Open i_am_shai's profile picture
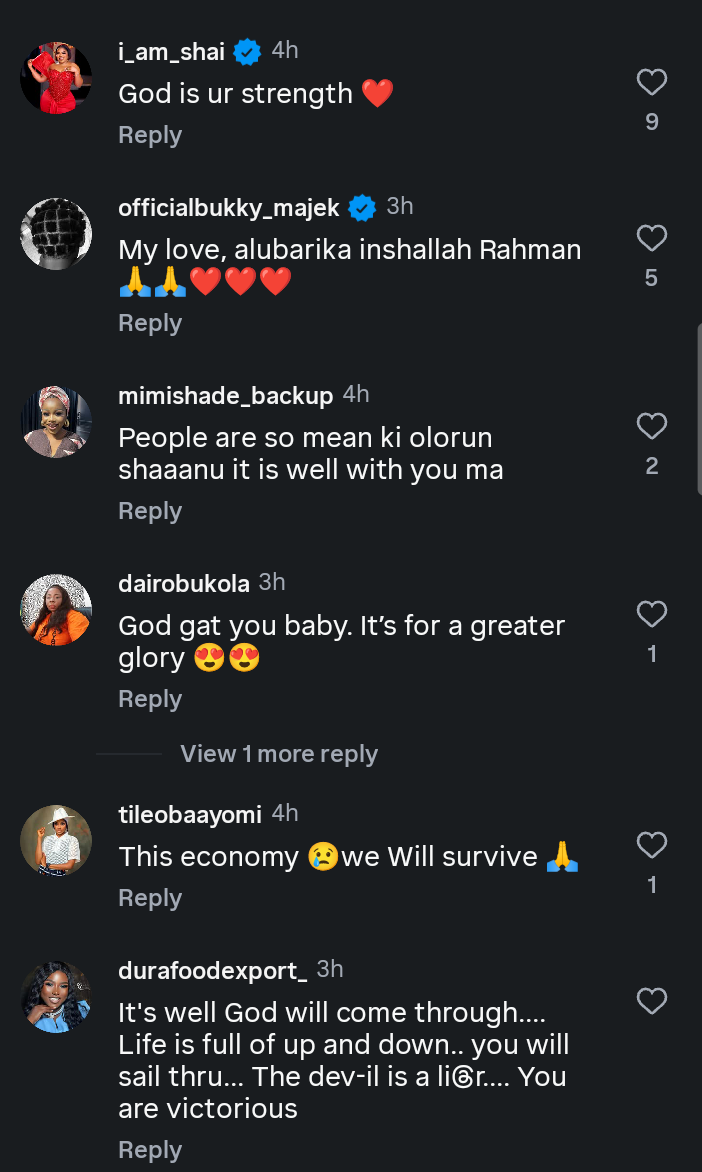 [56, 78]
